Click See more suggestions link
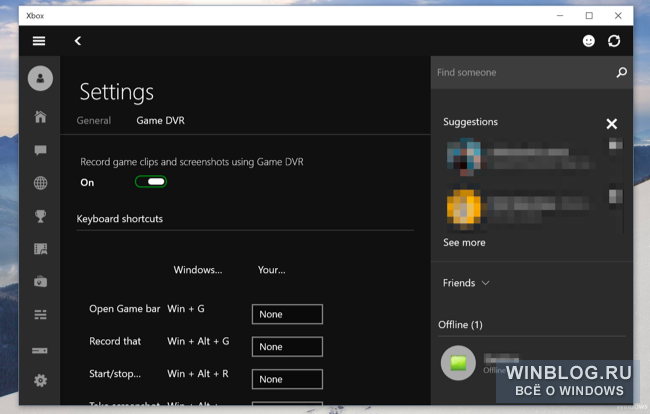The height and width of the screenshot is (414, 650). point(464,242)
